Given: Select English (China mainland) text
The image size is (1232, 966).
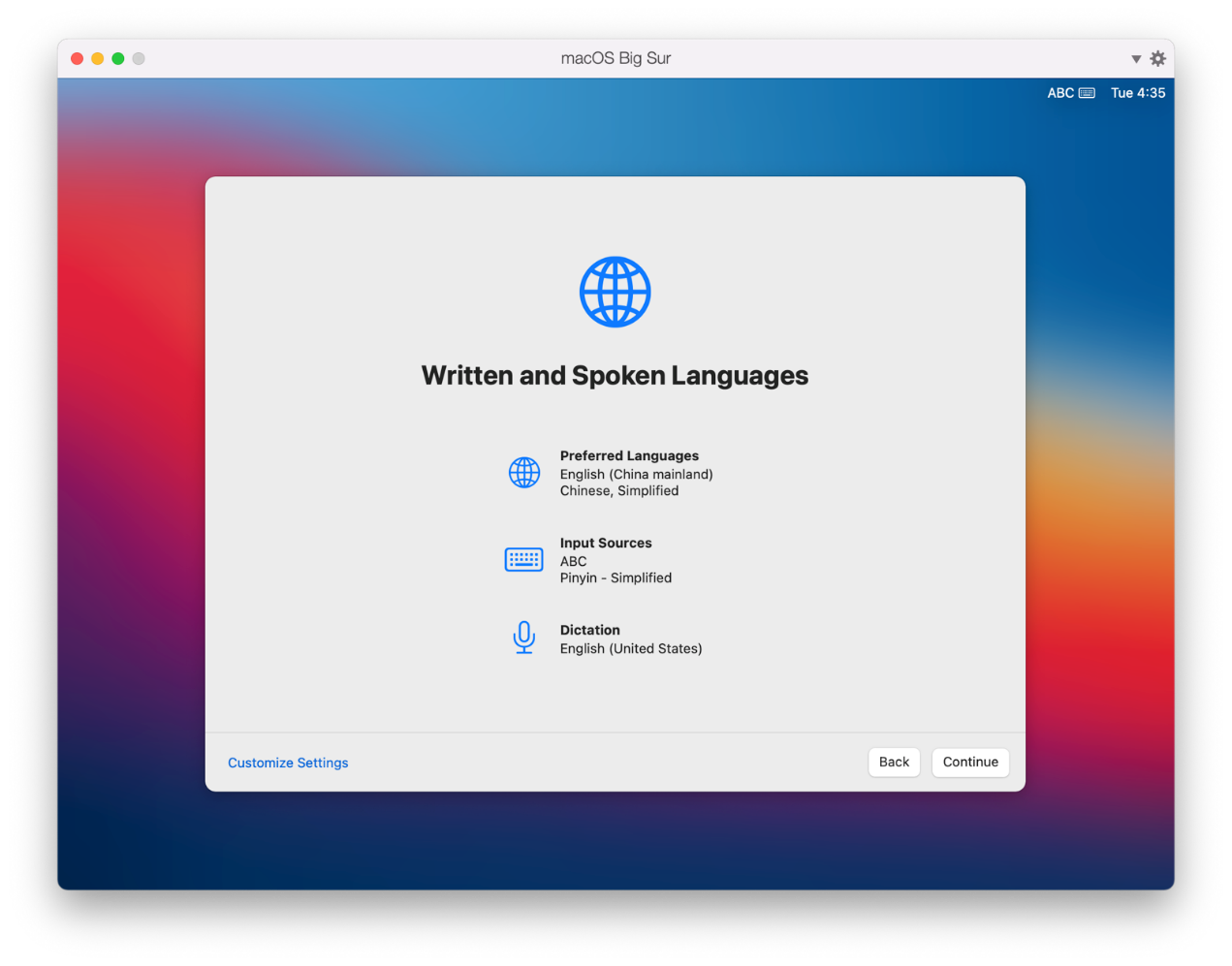Looking at the screenshot, I should (636, 474).
